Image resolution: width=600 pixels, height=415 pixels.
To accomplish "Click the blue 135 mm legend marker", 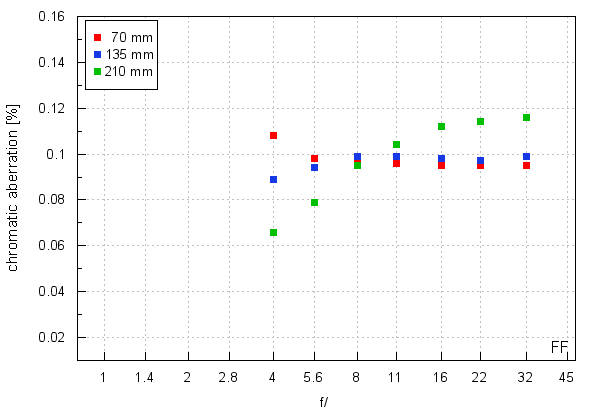I will (97, 54).
